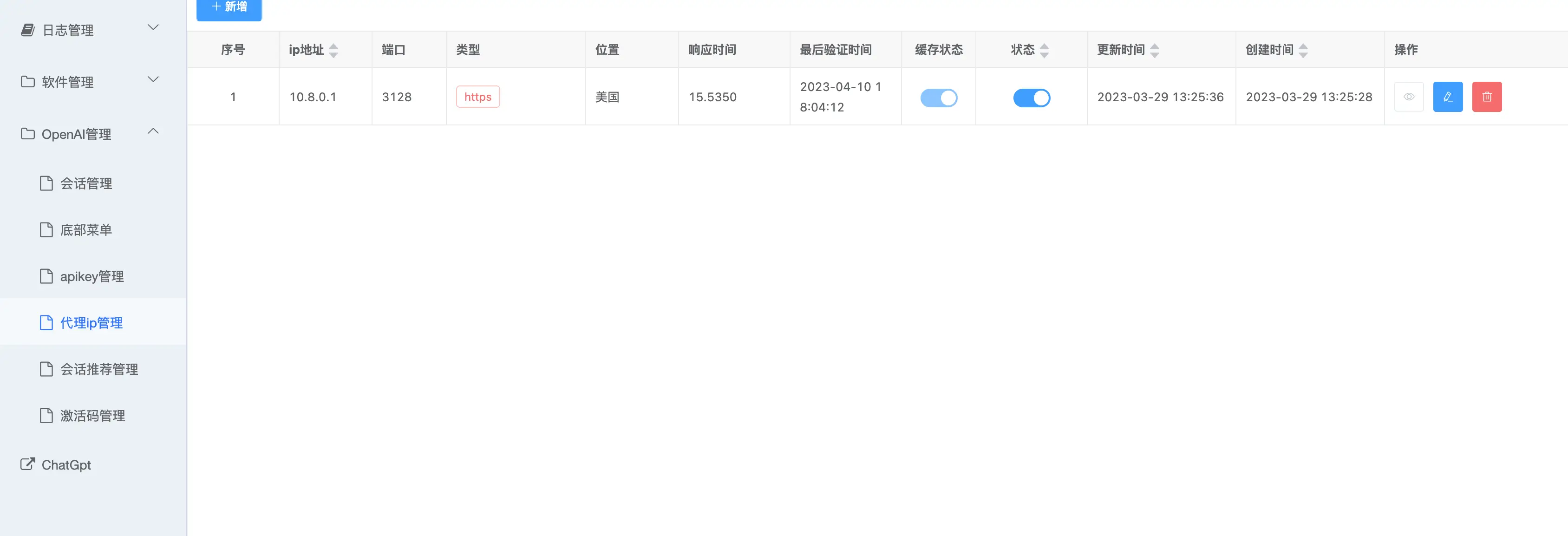1568x536 pixels.
Task: Expand the 软件管理 menu chevron
Action: pyautogui.click(x=153, y=79)
